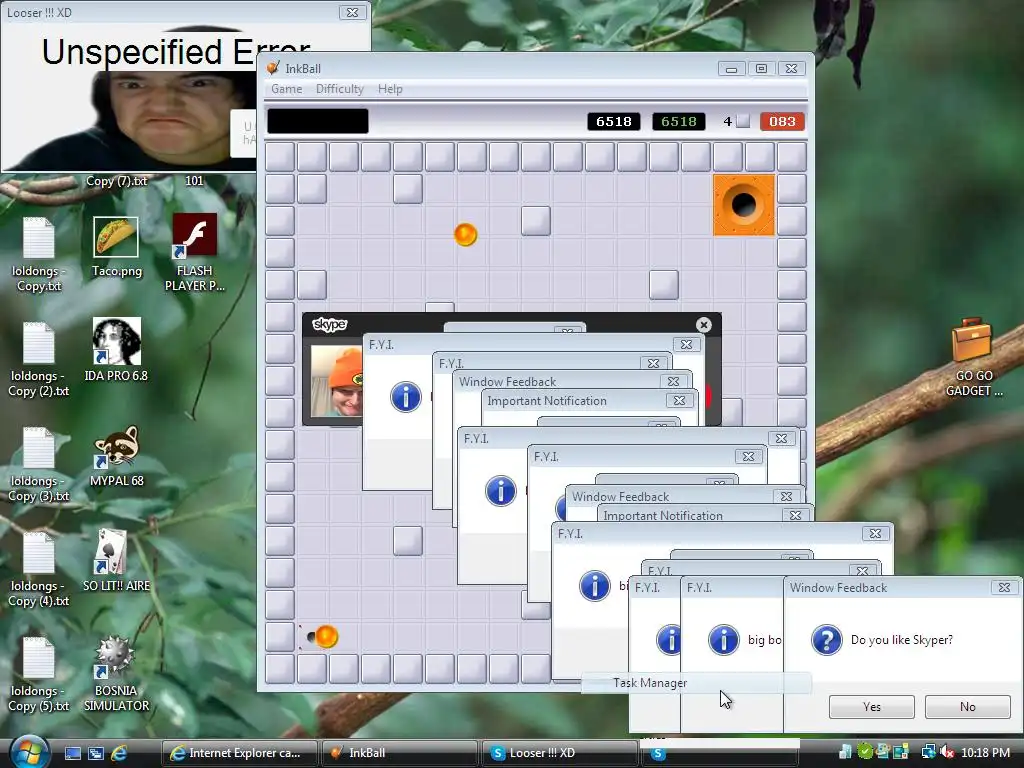This screenshot has height=768, width=1024.
Task: Select the FLASH PLAYER shortcut icon
Action: tap(195, 252)
